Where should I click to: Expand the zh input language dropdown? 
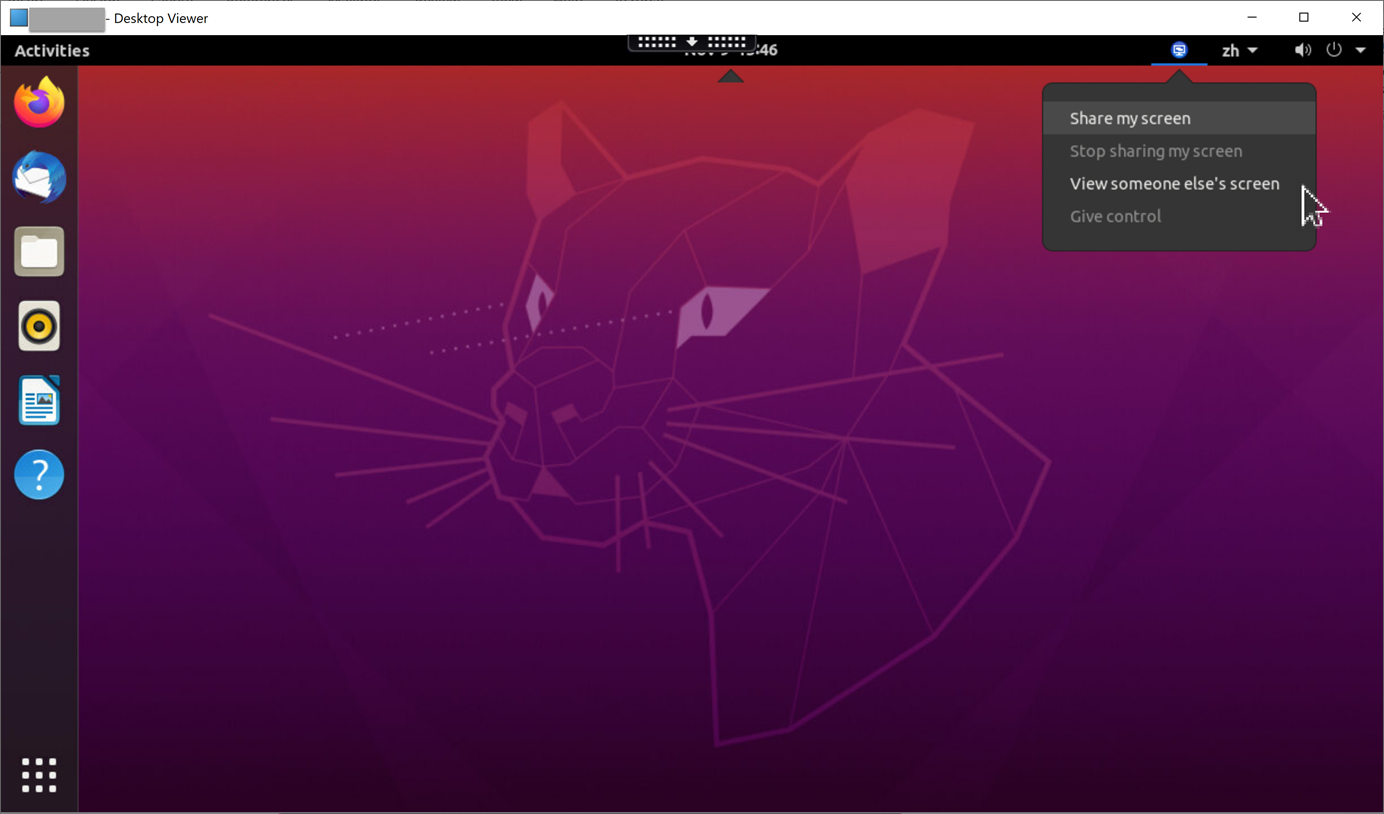coord(1239,50)
